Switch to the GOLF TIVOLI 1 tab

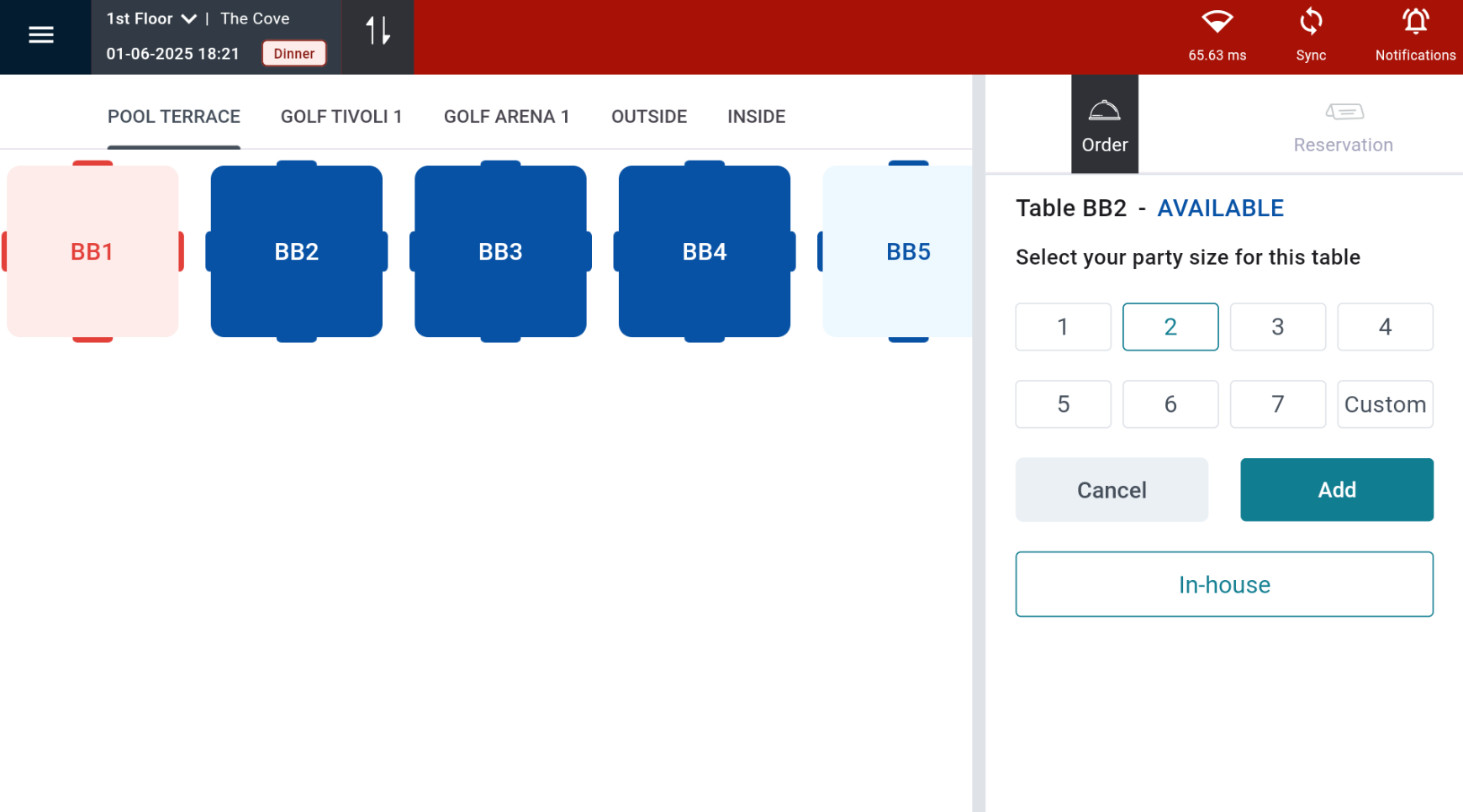341,117
